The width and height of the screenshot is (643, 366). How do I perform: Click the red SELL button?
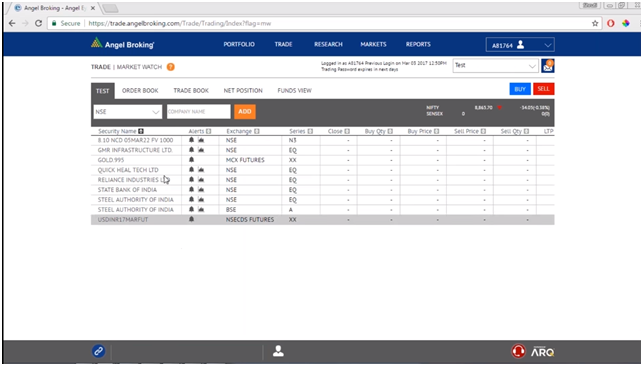point(543,89)
